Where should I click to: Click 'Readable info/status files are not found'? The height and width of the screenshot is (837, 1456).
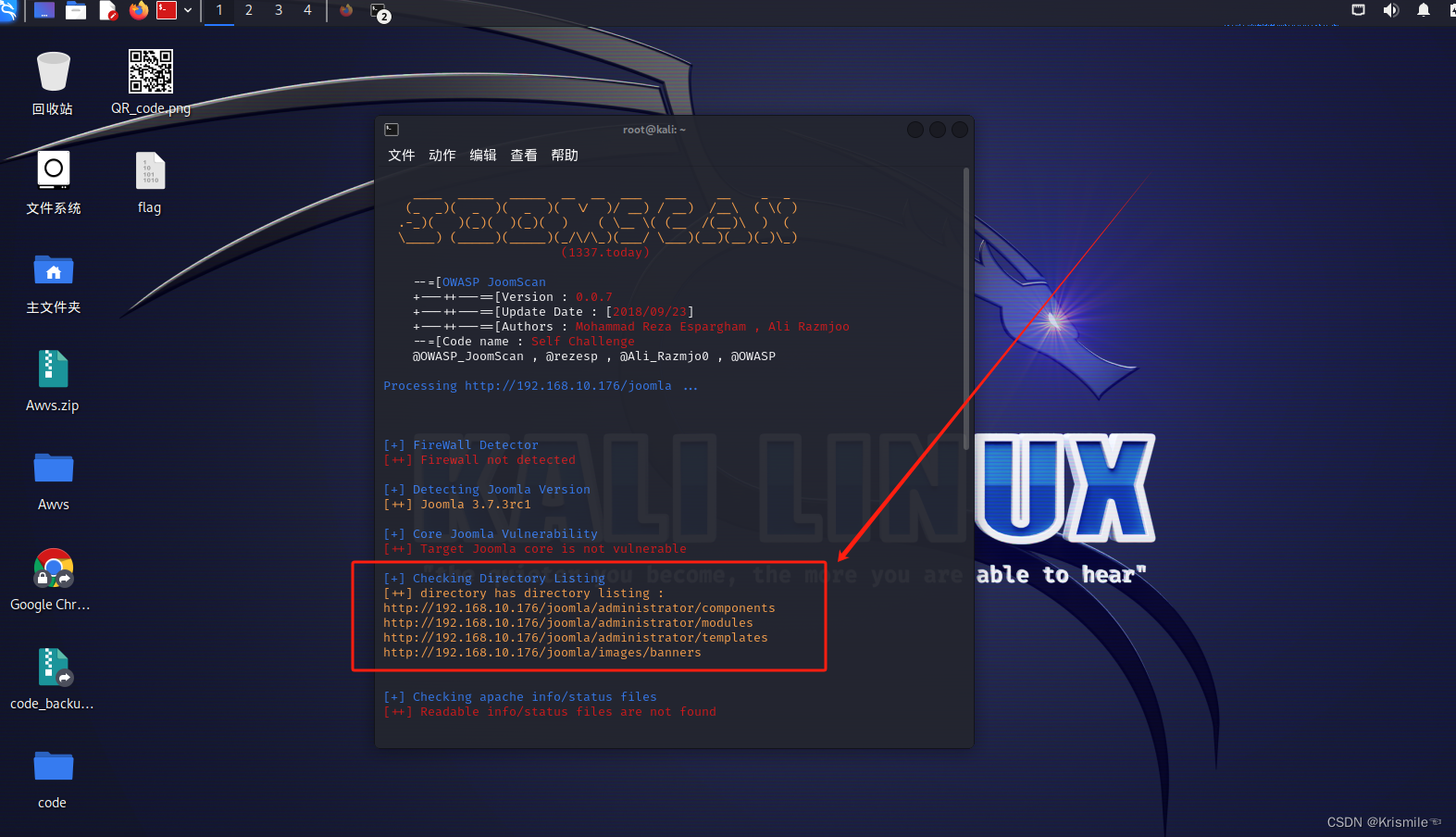point(568,712)
